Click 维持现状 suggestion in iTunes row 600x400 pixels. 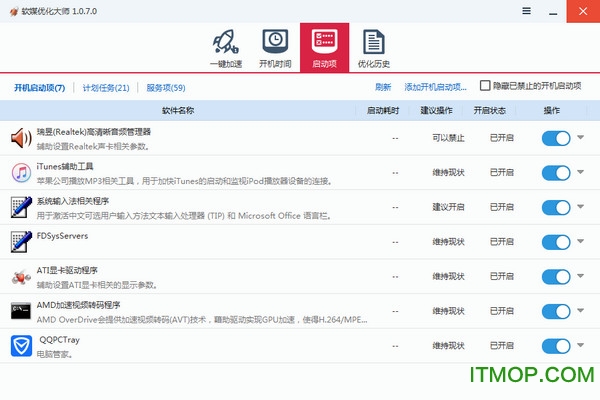(x=448, y=173)
